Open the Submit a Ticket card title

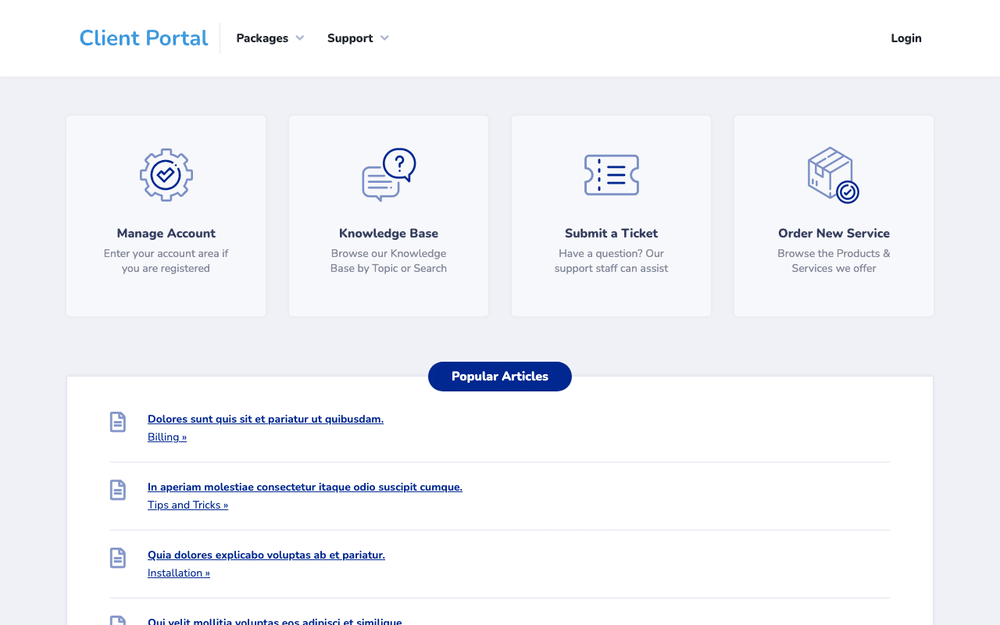pyautogui.click(x=611, y=233)
